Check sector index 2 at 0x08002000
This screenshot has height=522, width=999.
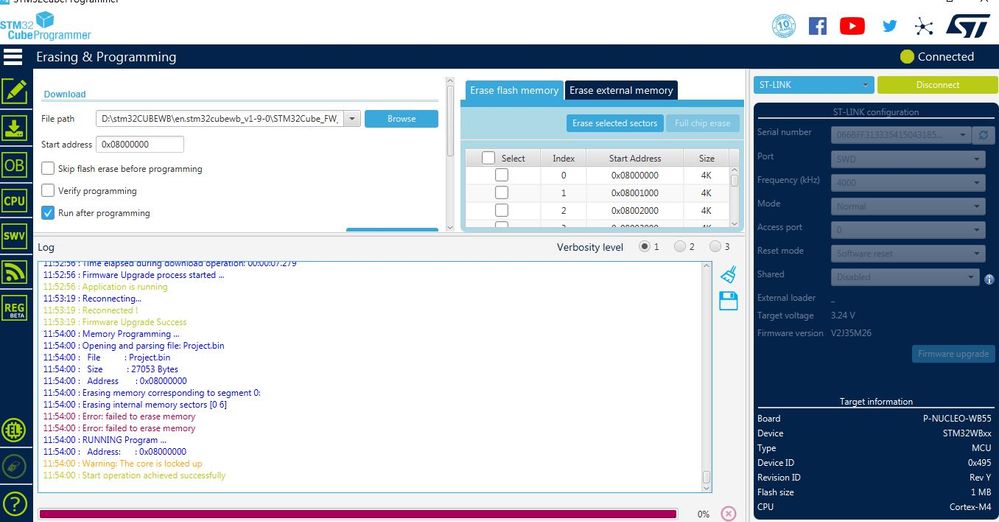coord(501,210)
